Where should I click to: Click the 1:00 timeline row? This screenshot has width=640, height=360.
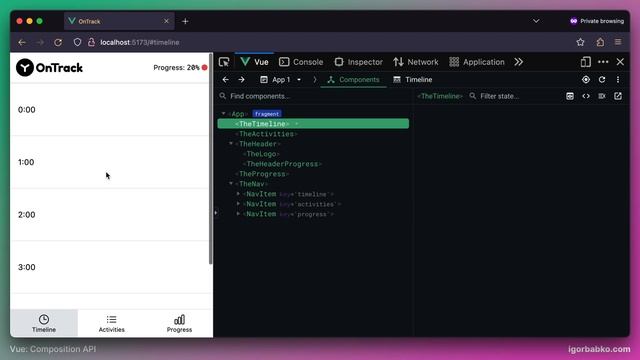click(109, 162)
